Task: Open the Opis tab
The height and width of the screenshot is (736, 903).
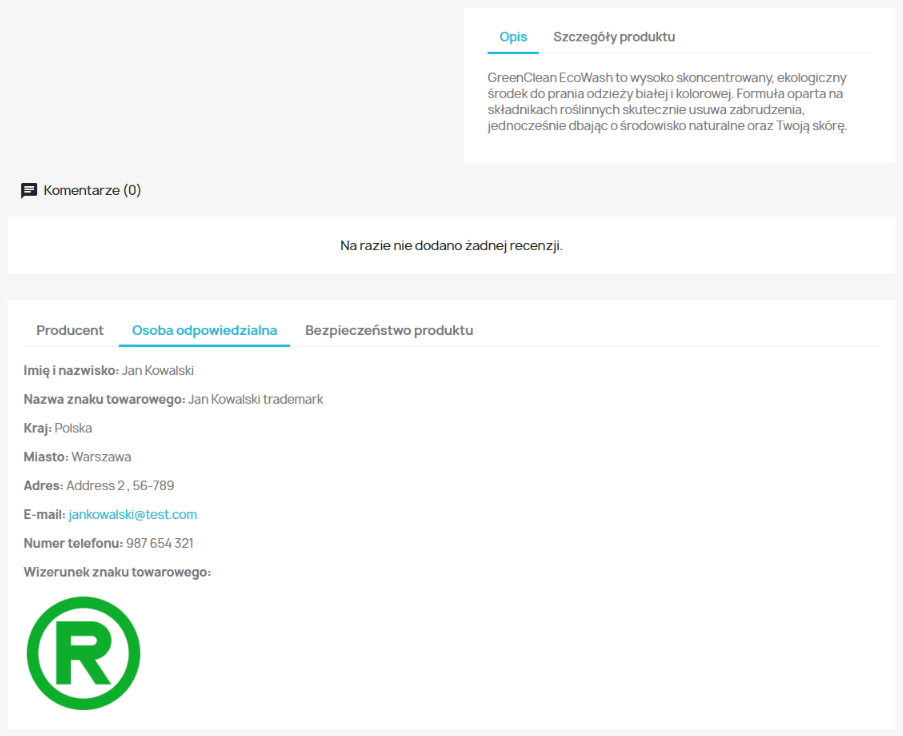Action: point(513,37)
